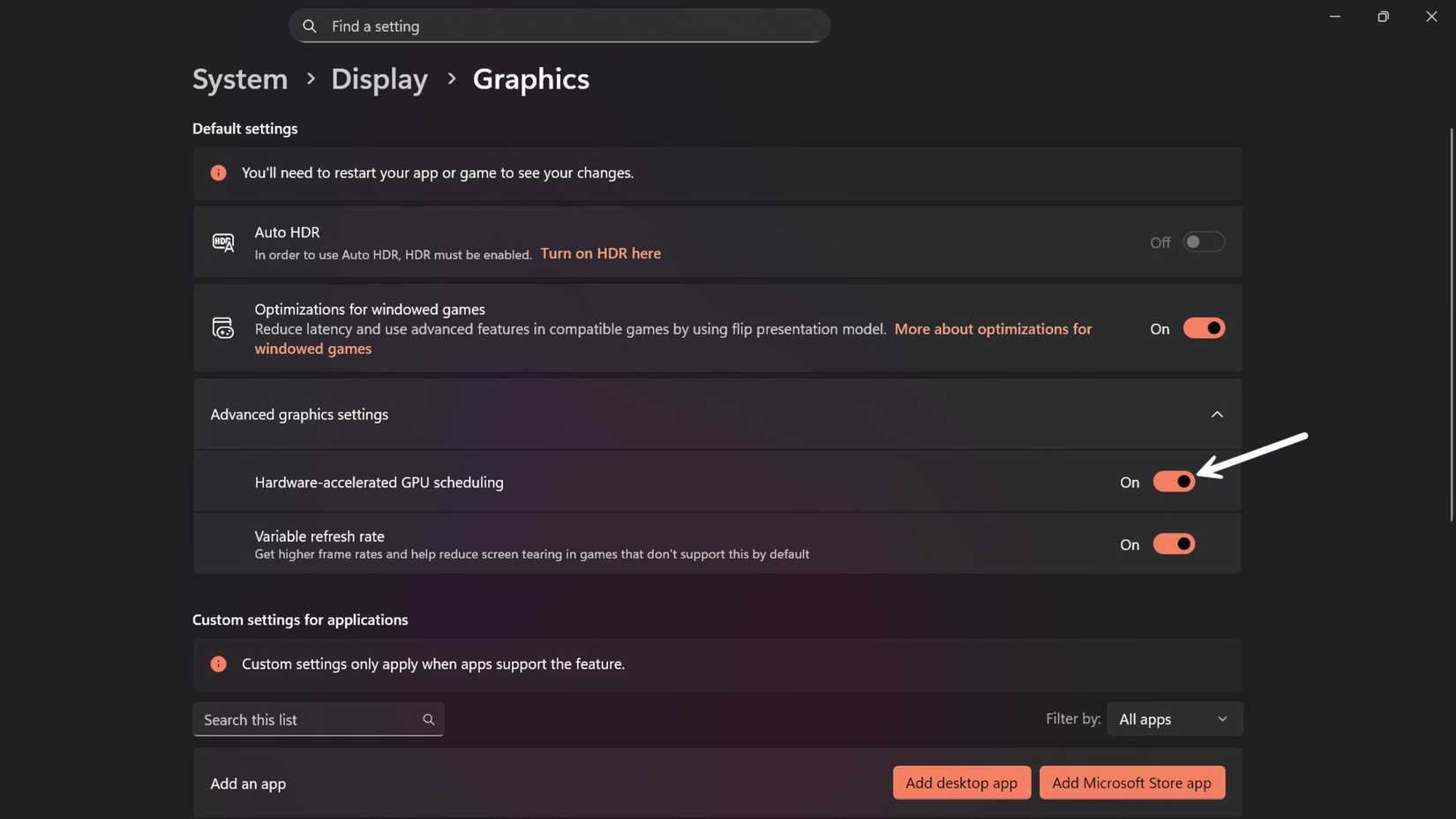Click the Add Microsoft Store app button
Image resolution: width=1456 pixels, height=819 pixels.
pos(1132,782)
